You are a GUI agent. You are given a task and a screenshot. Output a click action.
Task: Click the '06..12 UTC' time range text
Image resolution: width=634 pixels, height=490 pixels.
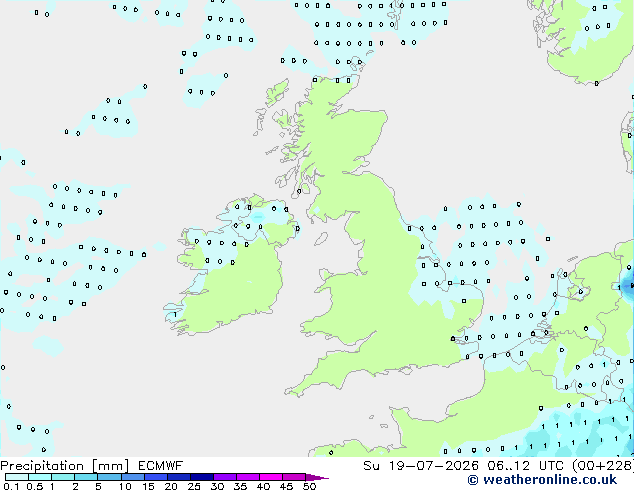(x=526, y=466)
